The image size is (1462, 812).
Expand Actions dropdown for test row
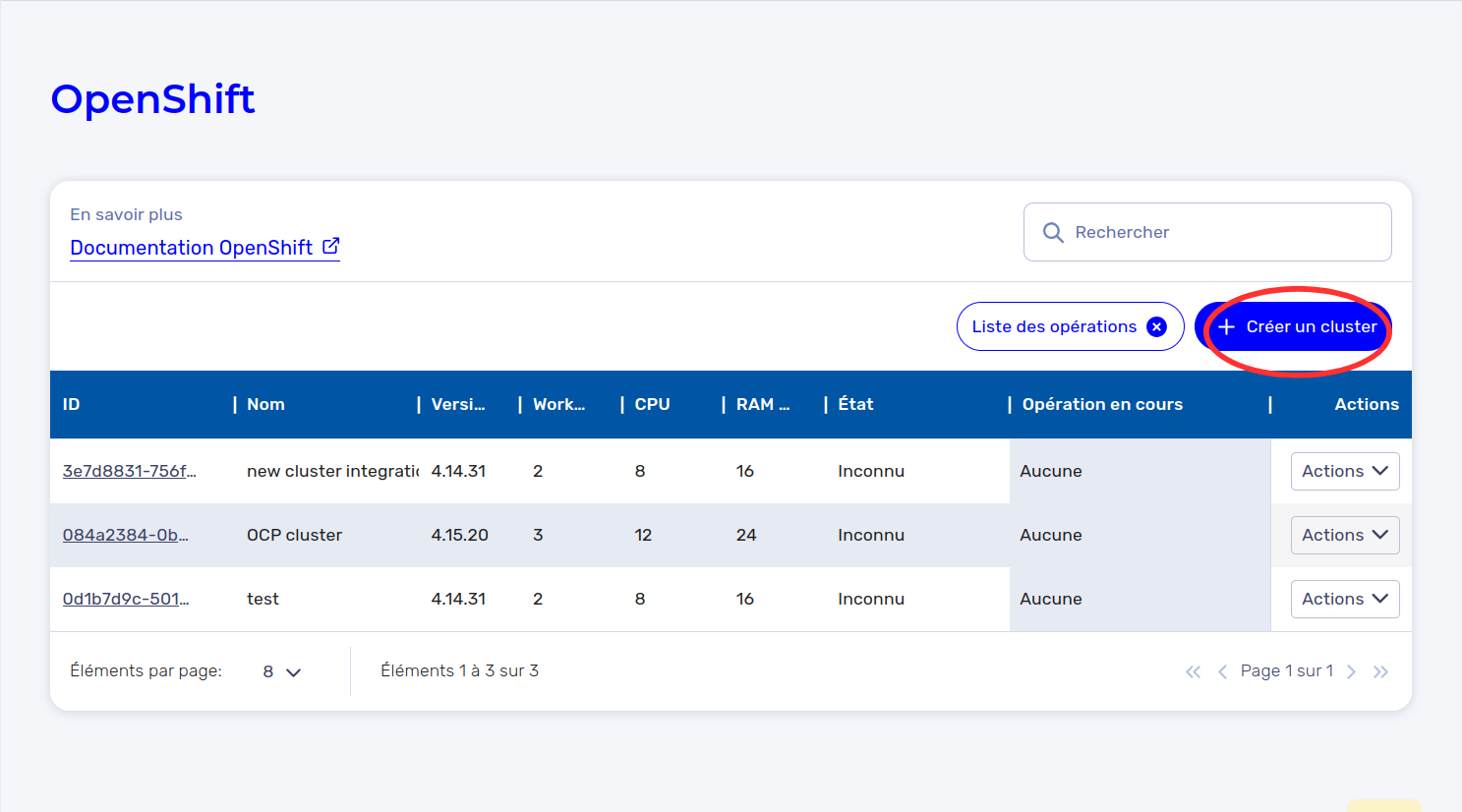1345,599
